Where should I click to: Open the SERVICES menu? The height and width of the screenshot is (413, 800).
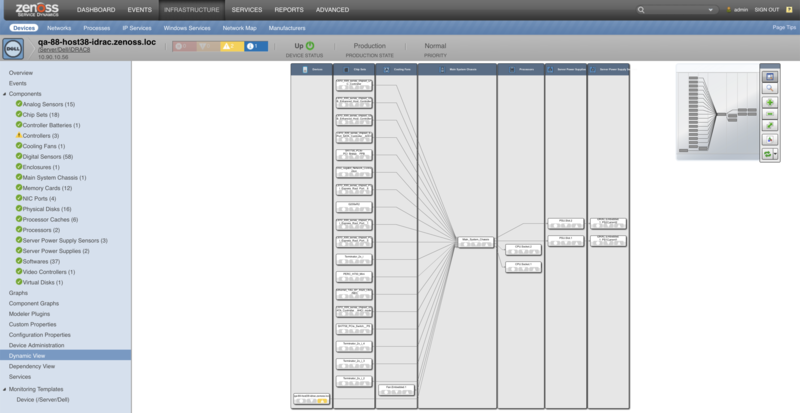click(246, 10)
